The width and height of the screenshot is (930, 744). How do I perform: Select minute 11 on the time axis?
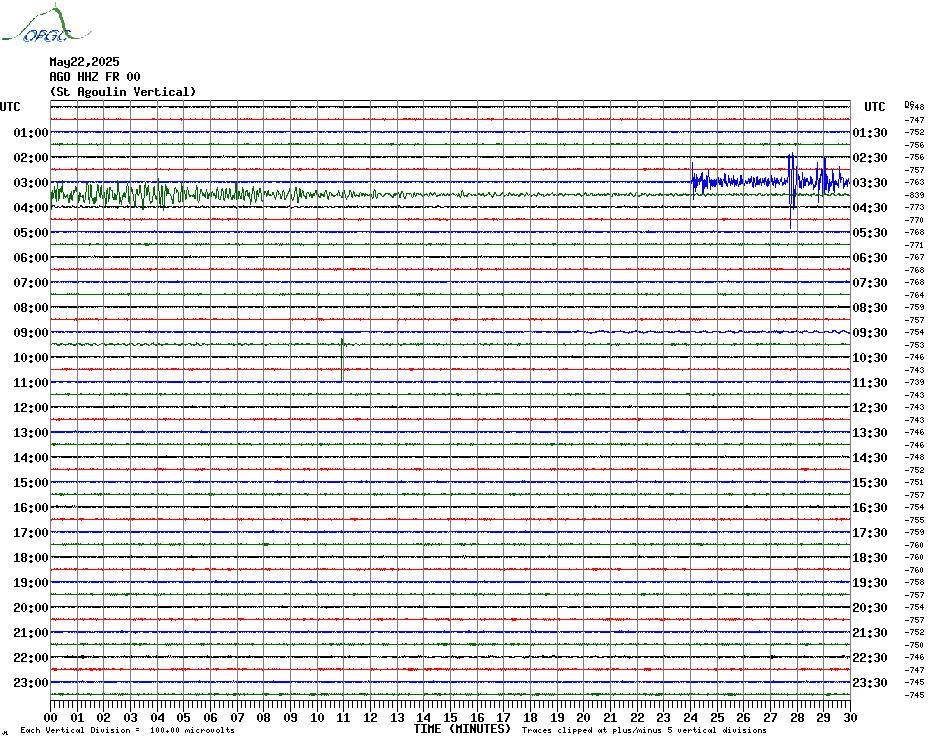click(343, 717)
